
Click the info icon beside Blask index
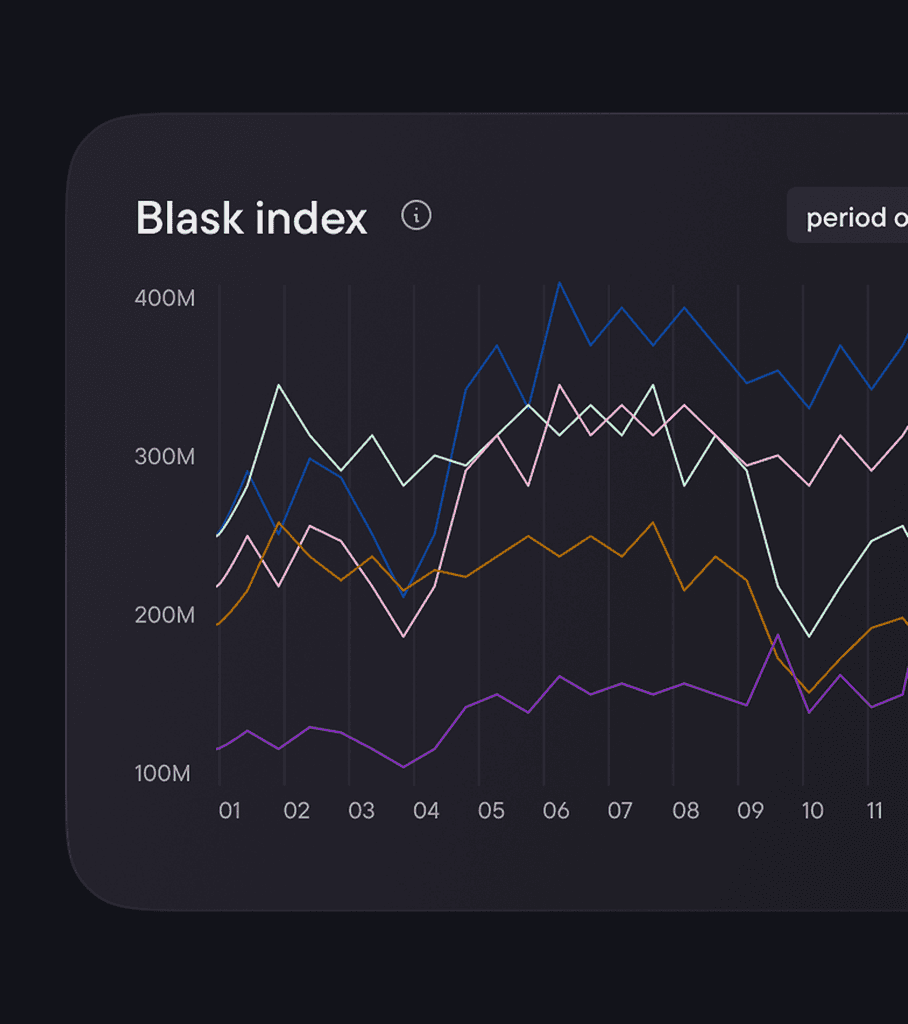tap(416, 215)
